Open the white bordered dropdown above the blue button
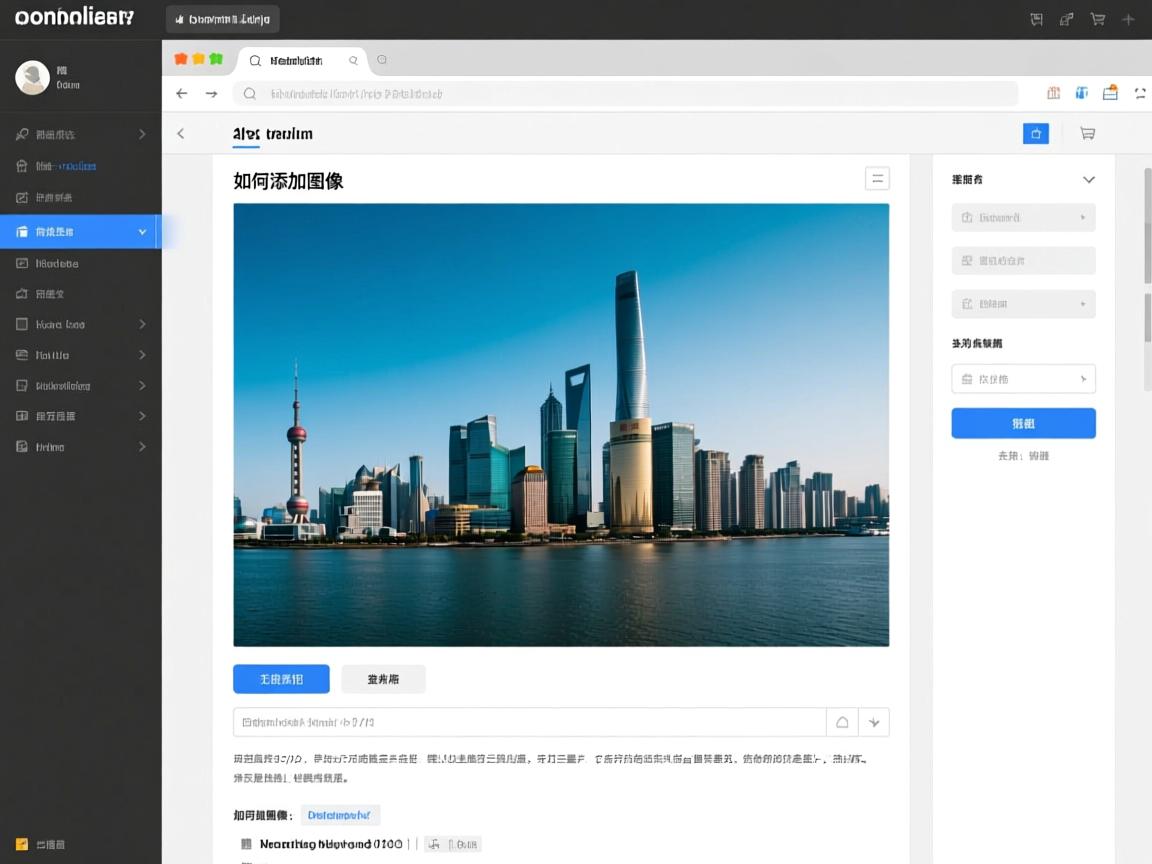Viewport: 1152px width, 864px height. pos(1023,379)
